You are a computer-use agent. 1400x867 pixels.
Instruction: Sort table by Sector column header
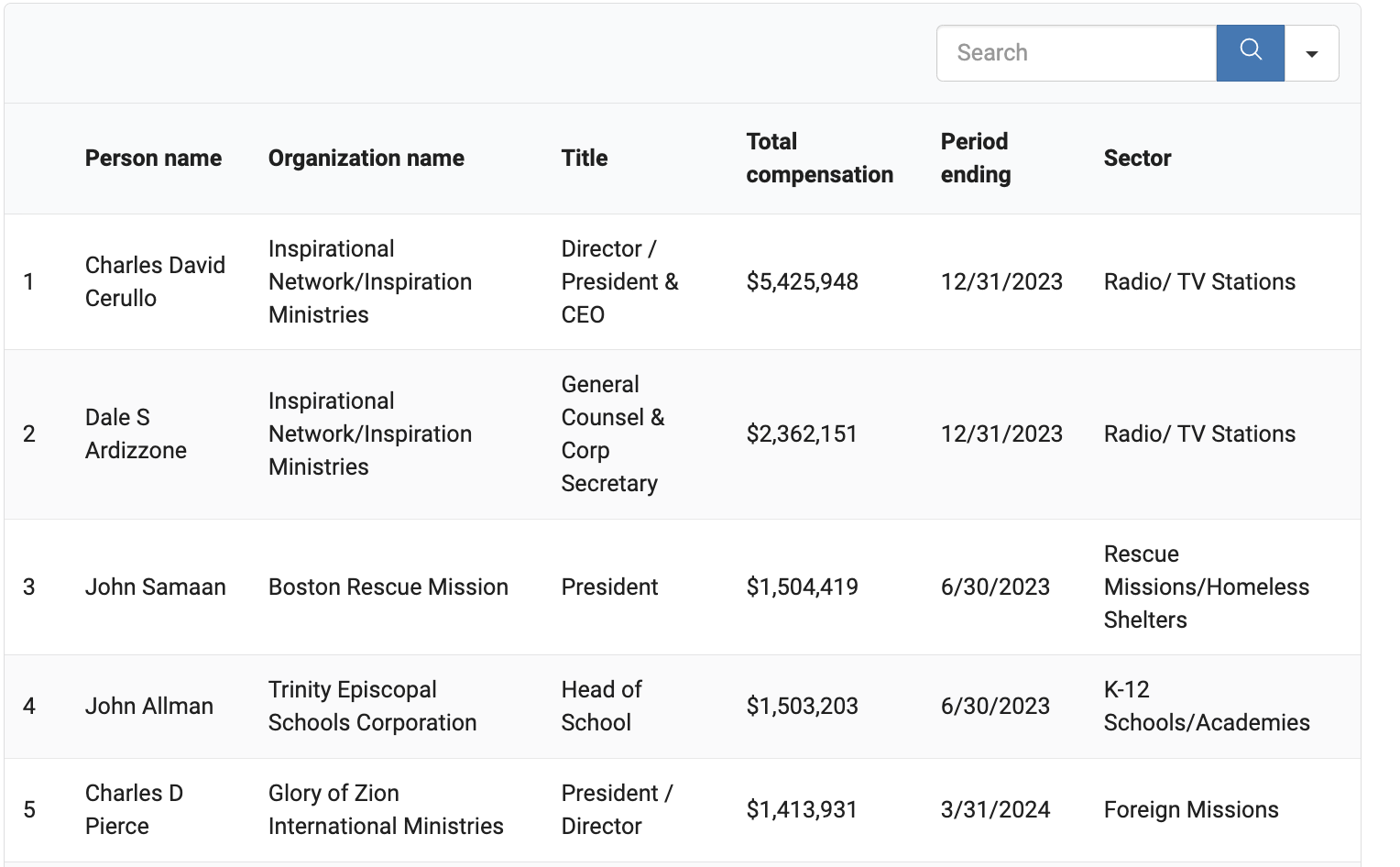[1136, 158]
